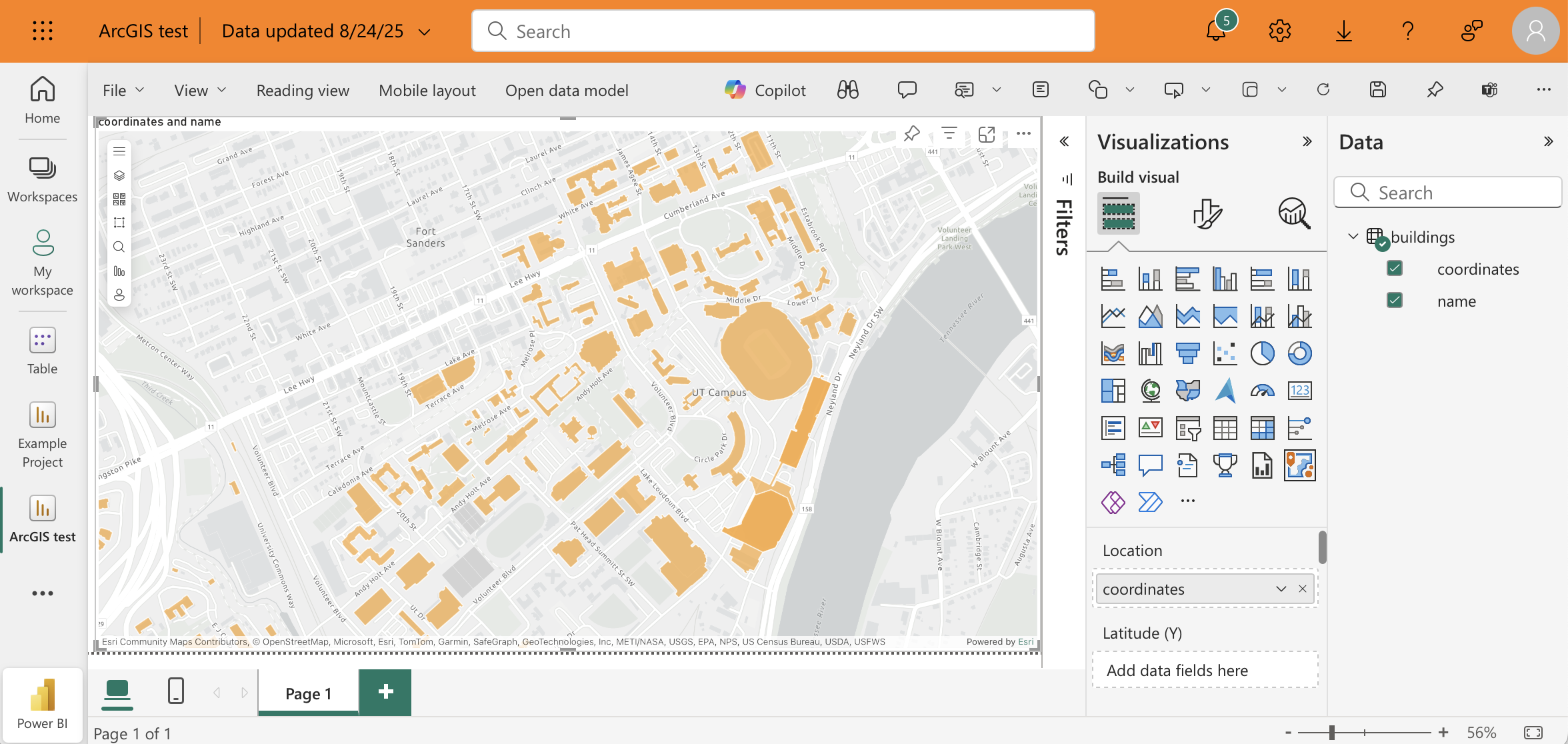Expand the Filters pane
This screenshot has width=1568, height=744.
click(1064, 141)
